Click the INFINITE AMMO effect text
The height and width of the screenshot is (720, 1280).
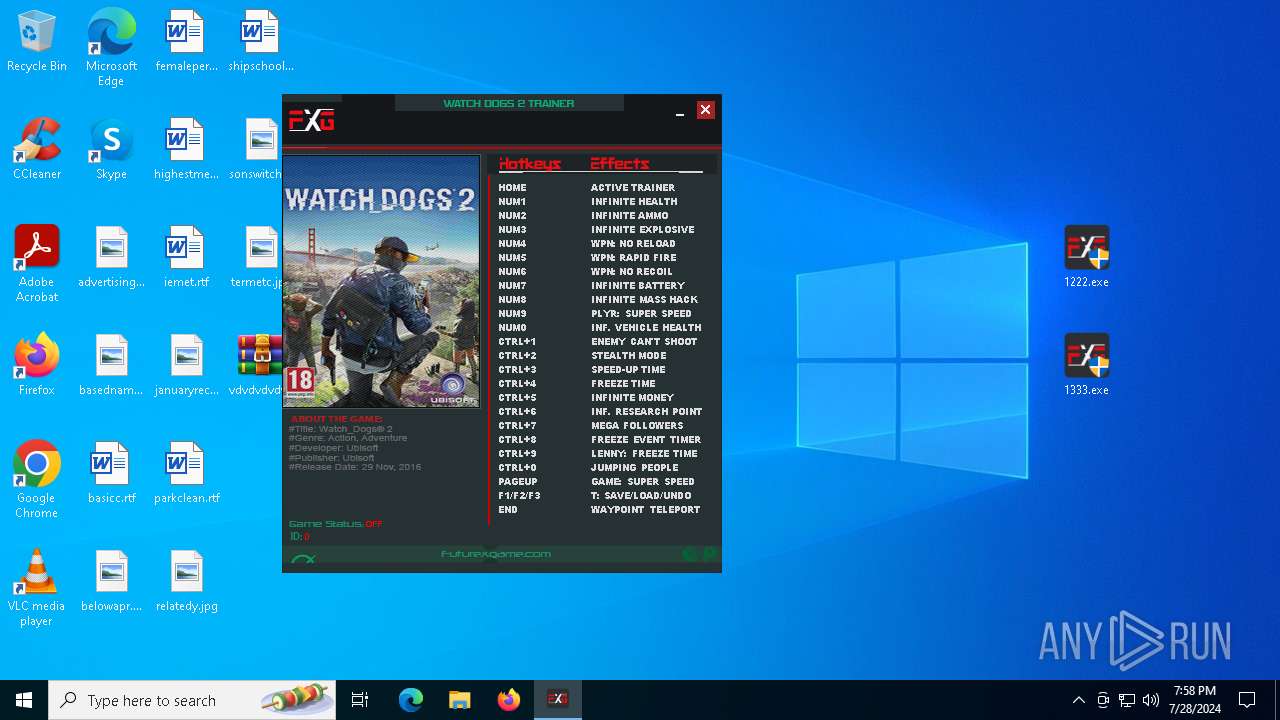(x=630, y=216)
